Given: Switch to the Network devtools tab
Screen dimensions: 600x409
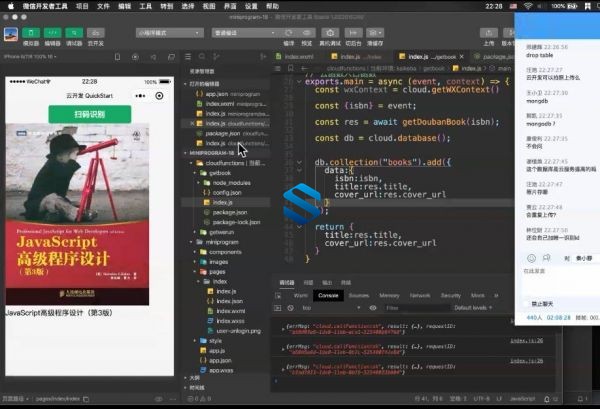Looking at the screenshot, I should tap(420, 295).
